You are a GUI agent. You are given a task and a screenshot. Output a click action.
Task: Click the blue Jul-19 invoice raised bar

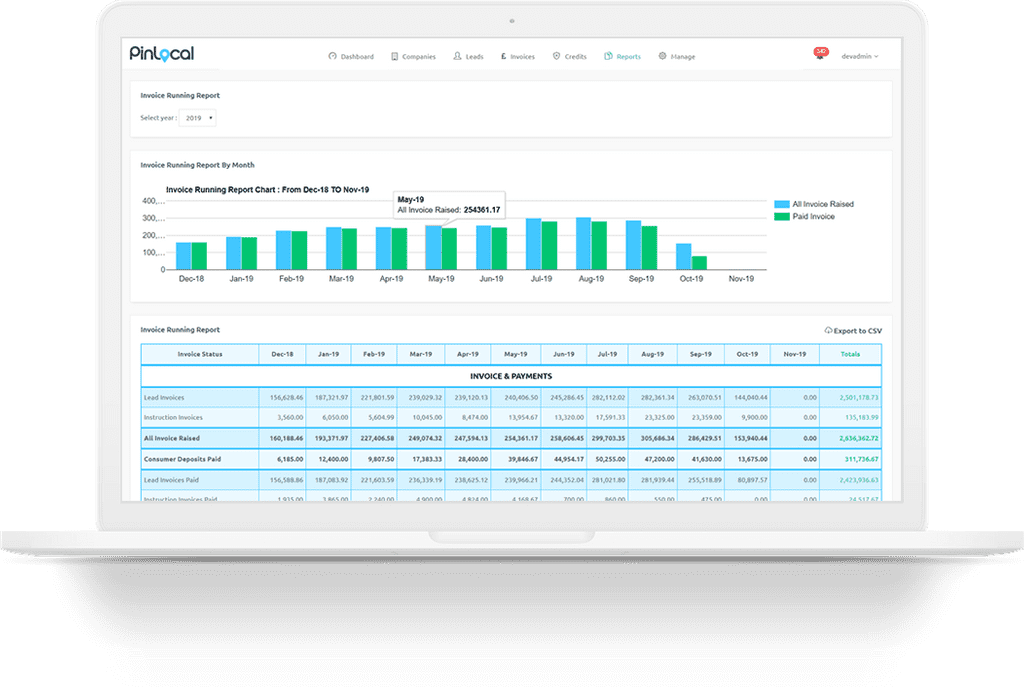(x=533, y=243)
